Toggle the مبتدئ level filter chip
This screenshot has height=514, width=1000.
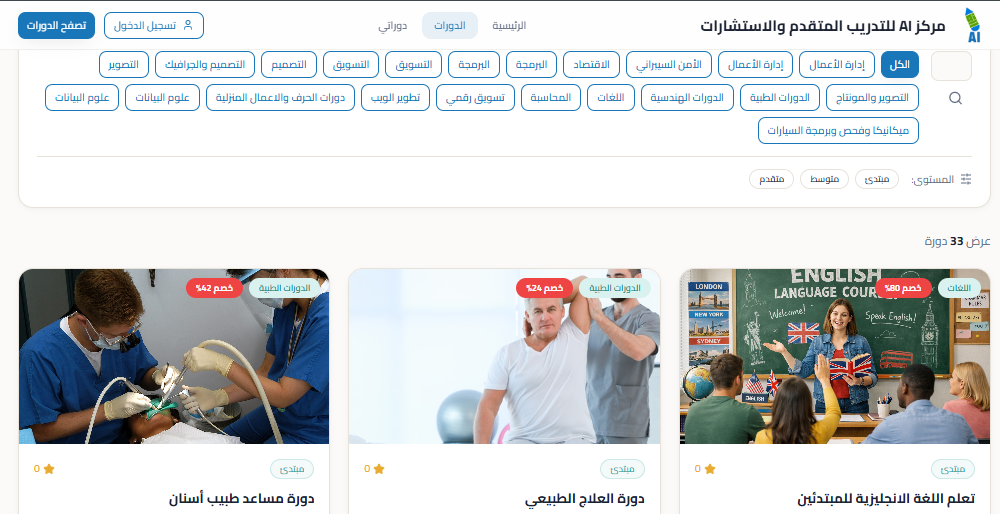877,179
